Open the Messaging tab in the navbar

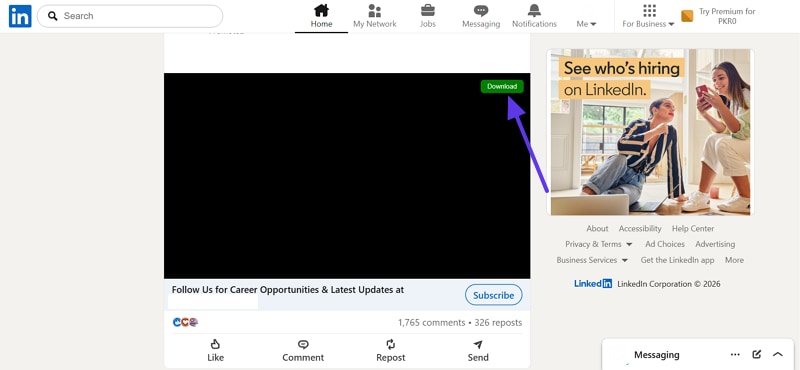coord(481,16)
